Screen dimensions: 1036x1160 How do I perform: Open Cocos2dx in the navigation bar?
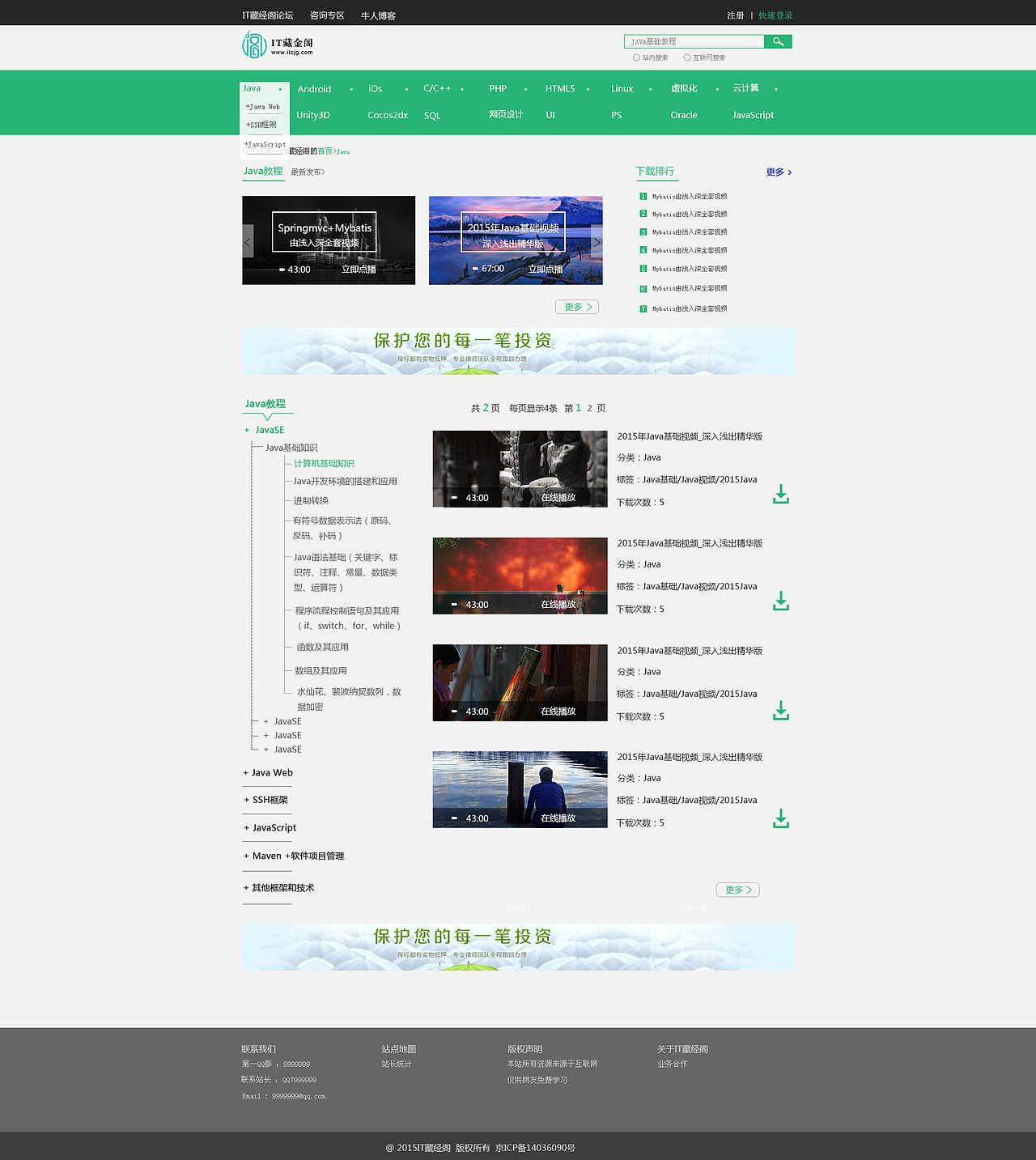[388, 115]
